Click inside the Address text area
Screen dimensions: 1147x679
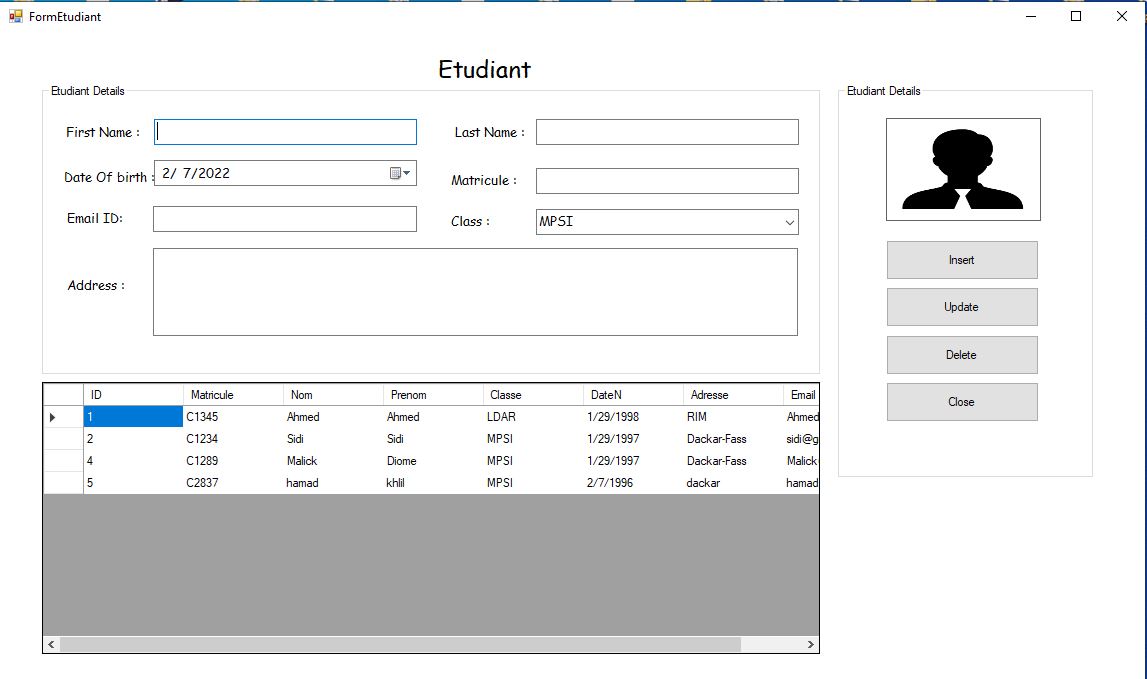click(x=475, y=292)
